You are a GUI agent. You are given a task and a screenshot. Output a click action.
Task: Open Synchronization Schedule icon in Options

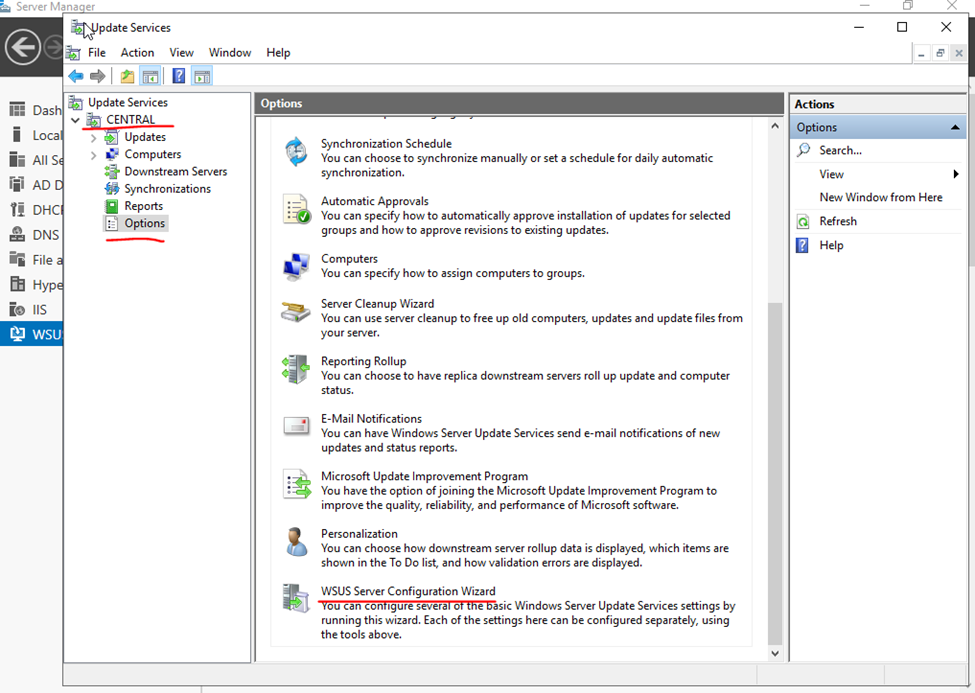tap(297, 152)
